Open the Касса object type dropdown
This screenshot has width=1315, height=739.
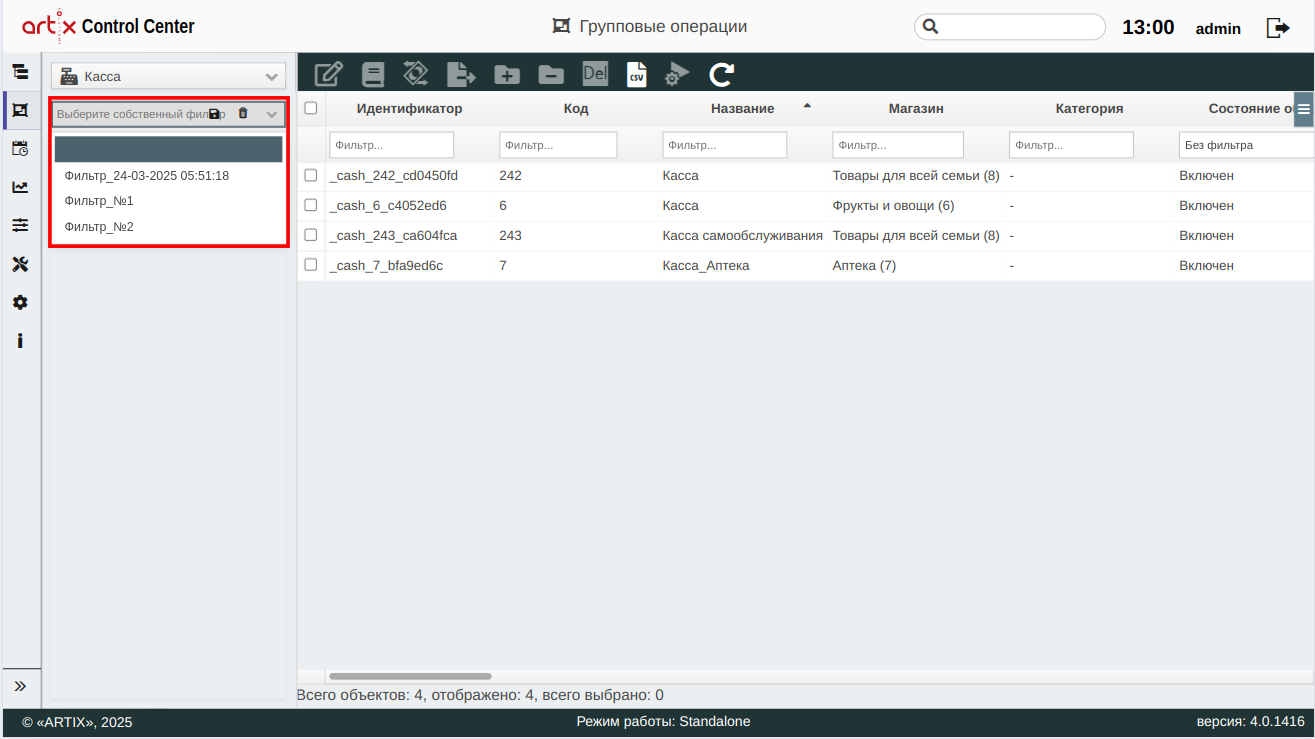(x=168, y=76)
